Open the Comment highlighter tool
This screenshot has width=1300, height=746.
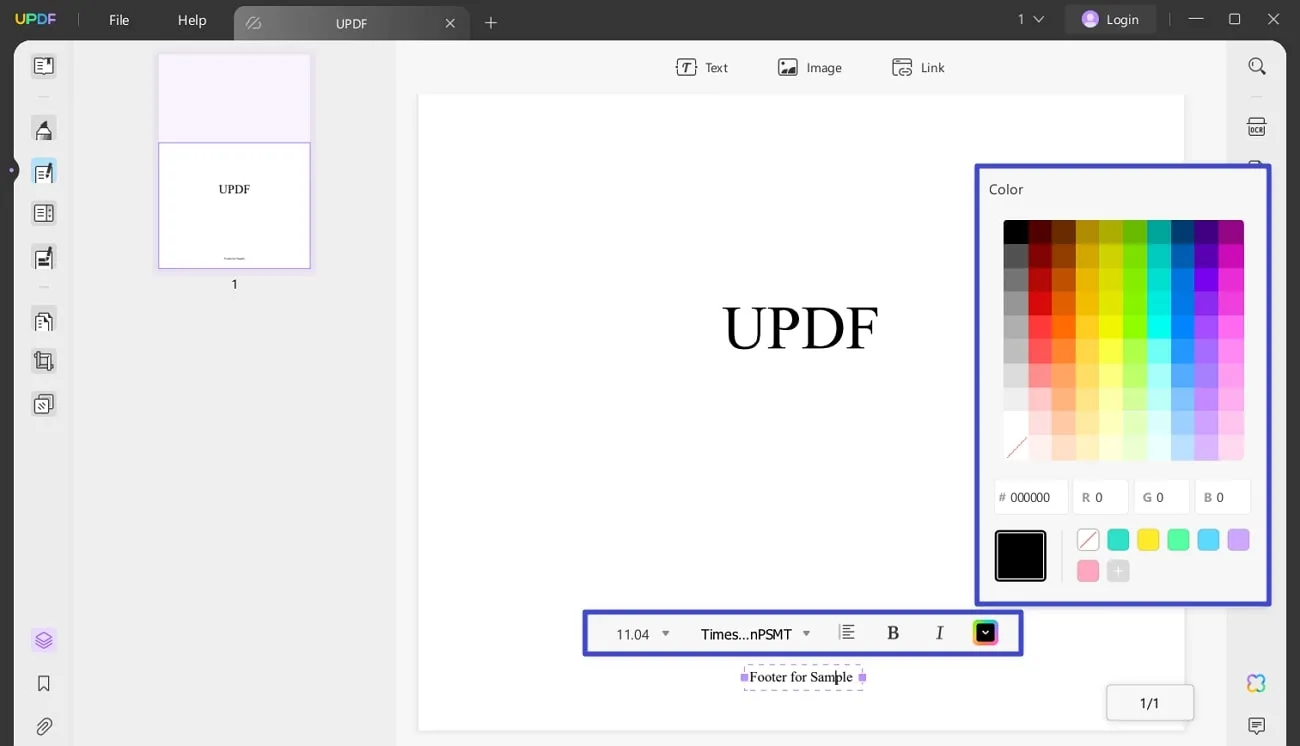click(43, 130)
